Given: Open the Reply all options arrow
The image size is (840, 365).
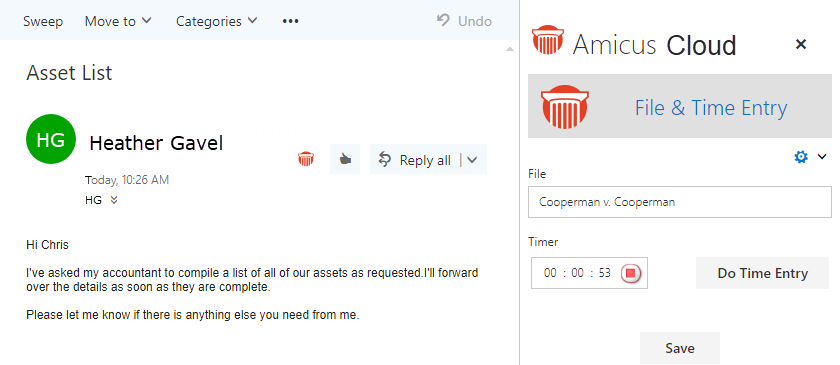Looking at the screenshot, I should point(472,160).
